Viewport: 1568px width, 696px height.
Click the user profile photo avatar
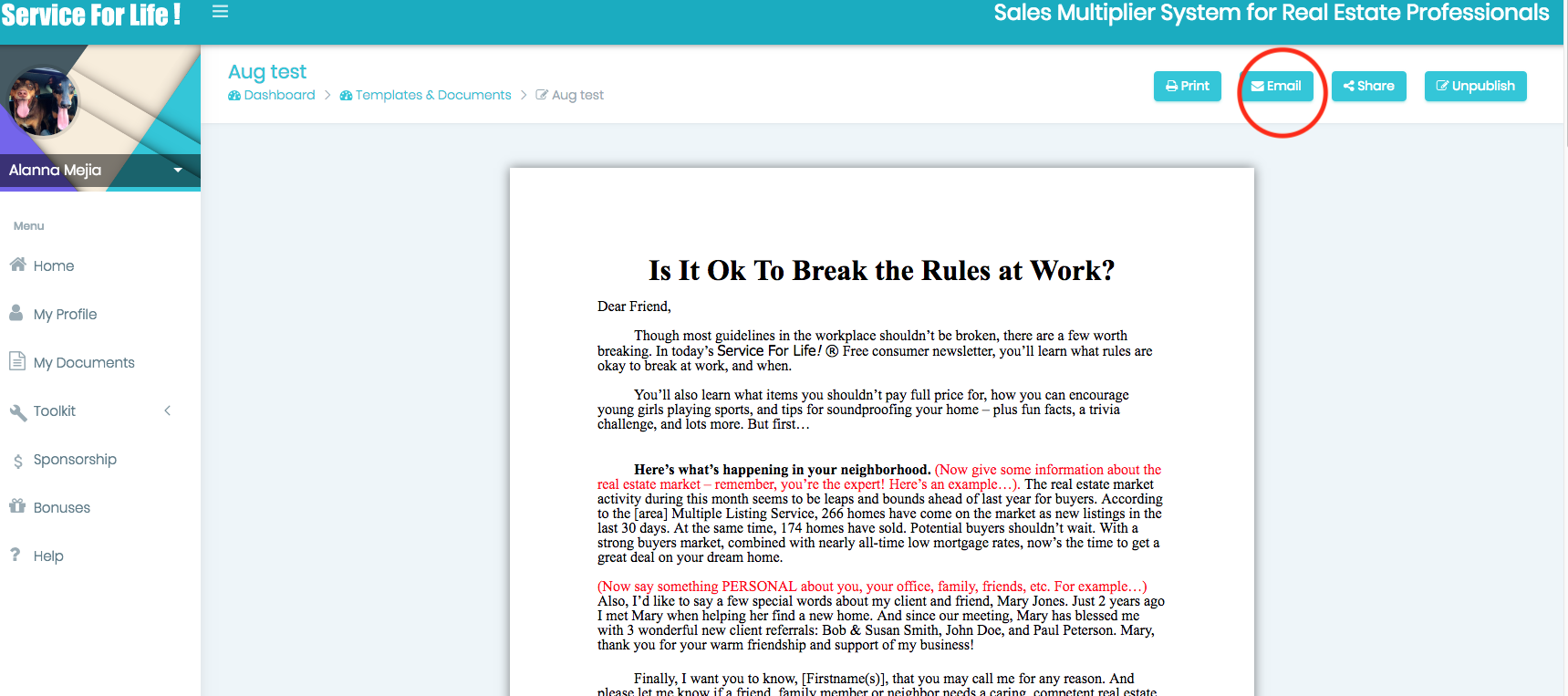[43, 102]
